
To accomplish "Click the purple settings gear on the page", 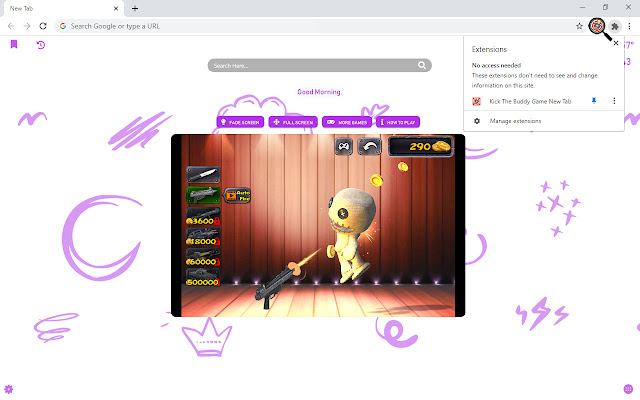I will [x=9, y=389].
